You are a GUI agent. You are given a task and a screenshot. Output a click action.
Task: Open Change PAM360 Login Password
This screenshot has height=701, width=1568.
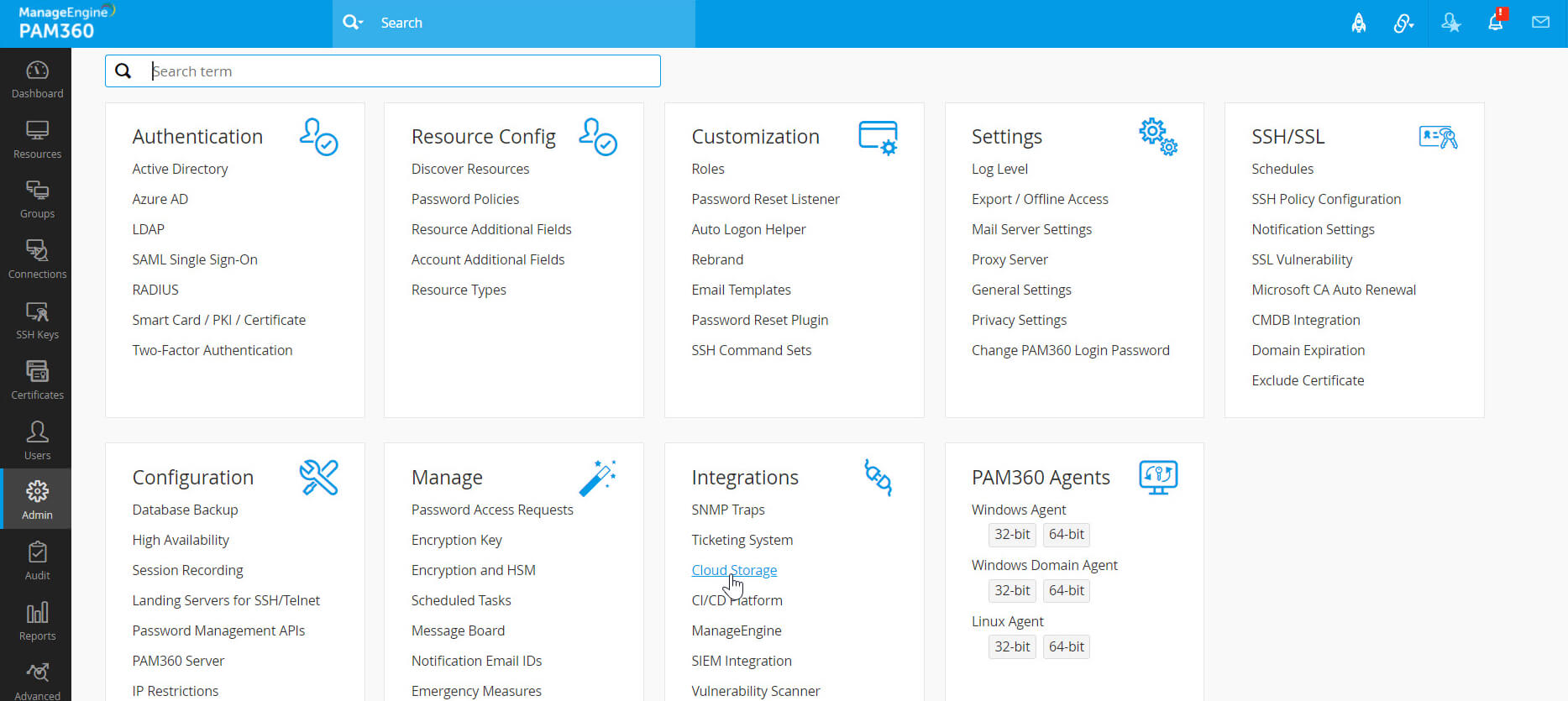(1071, 350)
